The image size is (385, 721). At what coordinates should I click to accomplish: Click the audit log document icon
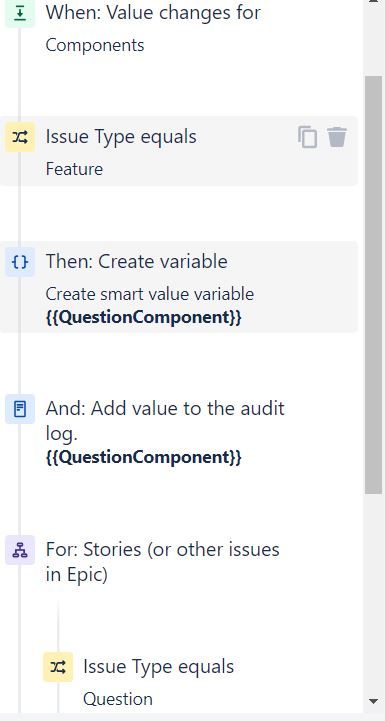(20, 409)
